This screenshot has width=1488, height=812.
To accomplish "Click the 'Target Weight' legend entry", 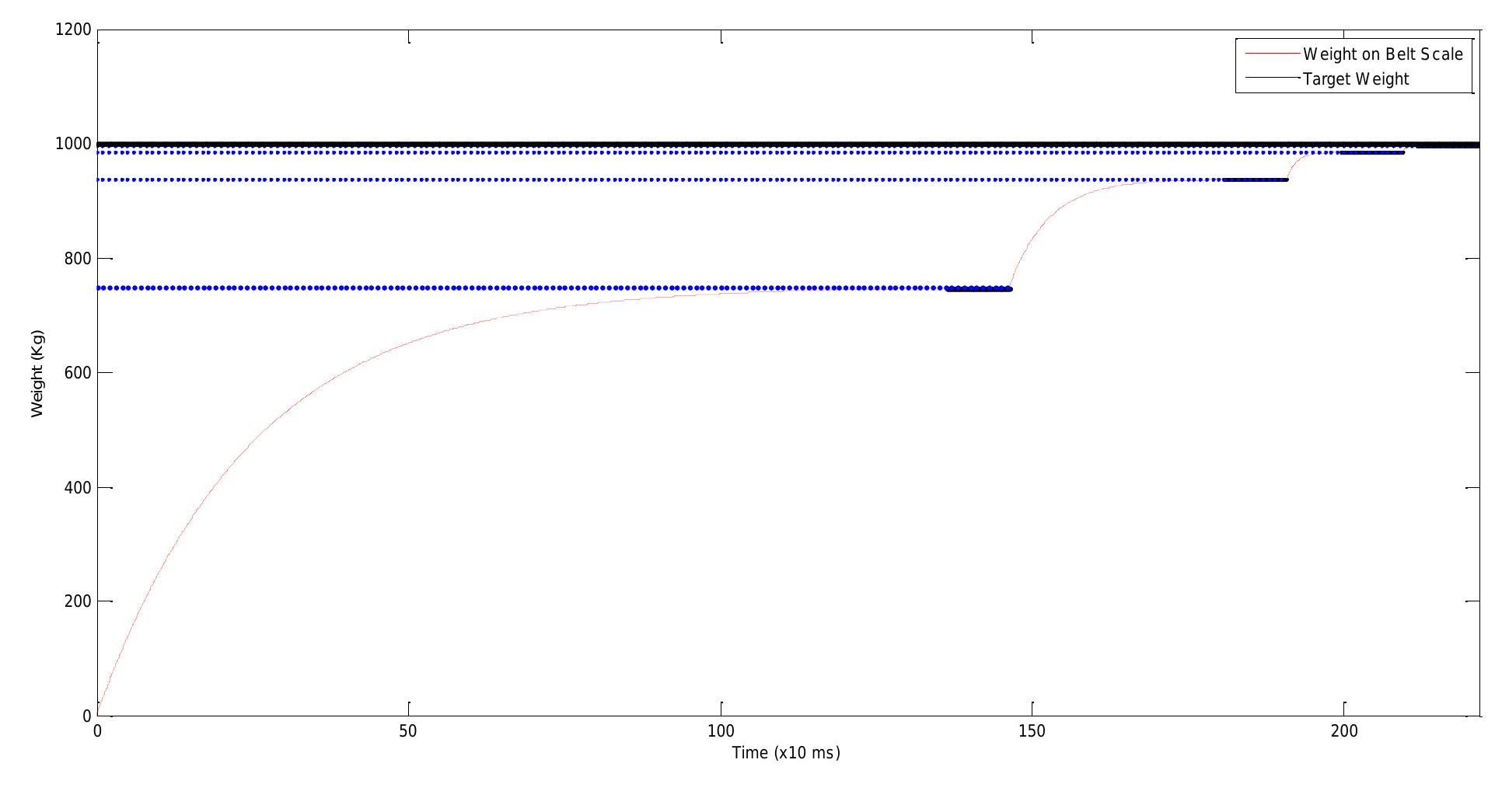I will tap(1356, 79).
